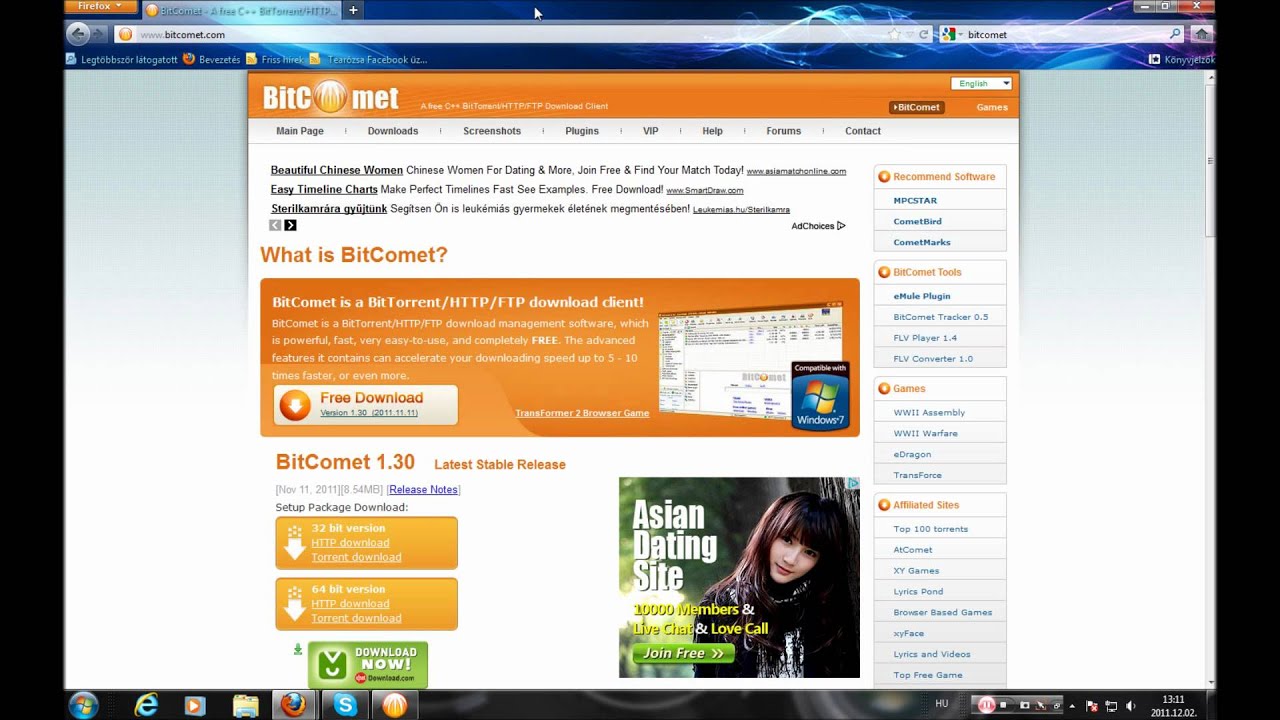The width and height of the screenshot is (1280, 720).
Task: Select the BitComet header tab
Action: point(916,107)
